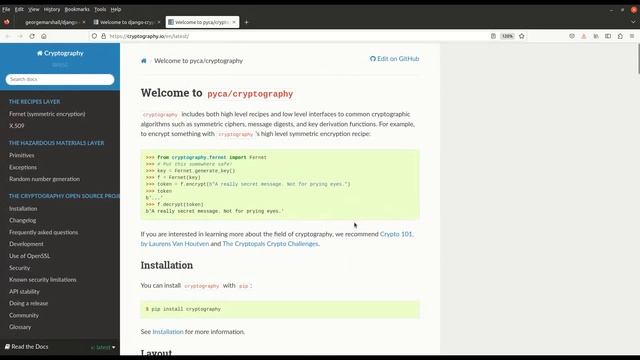640x360 pixels.
Task: Open Community in the sidebar
Action: pos(24,315)
